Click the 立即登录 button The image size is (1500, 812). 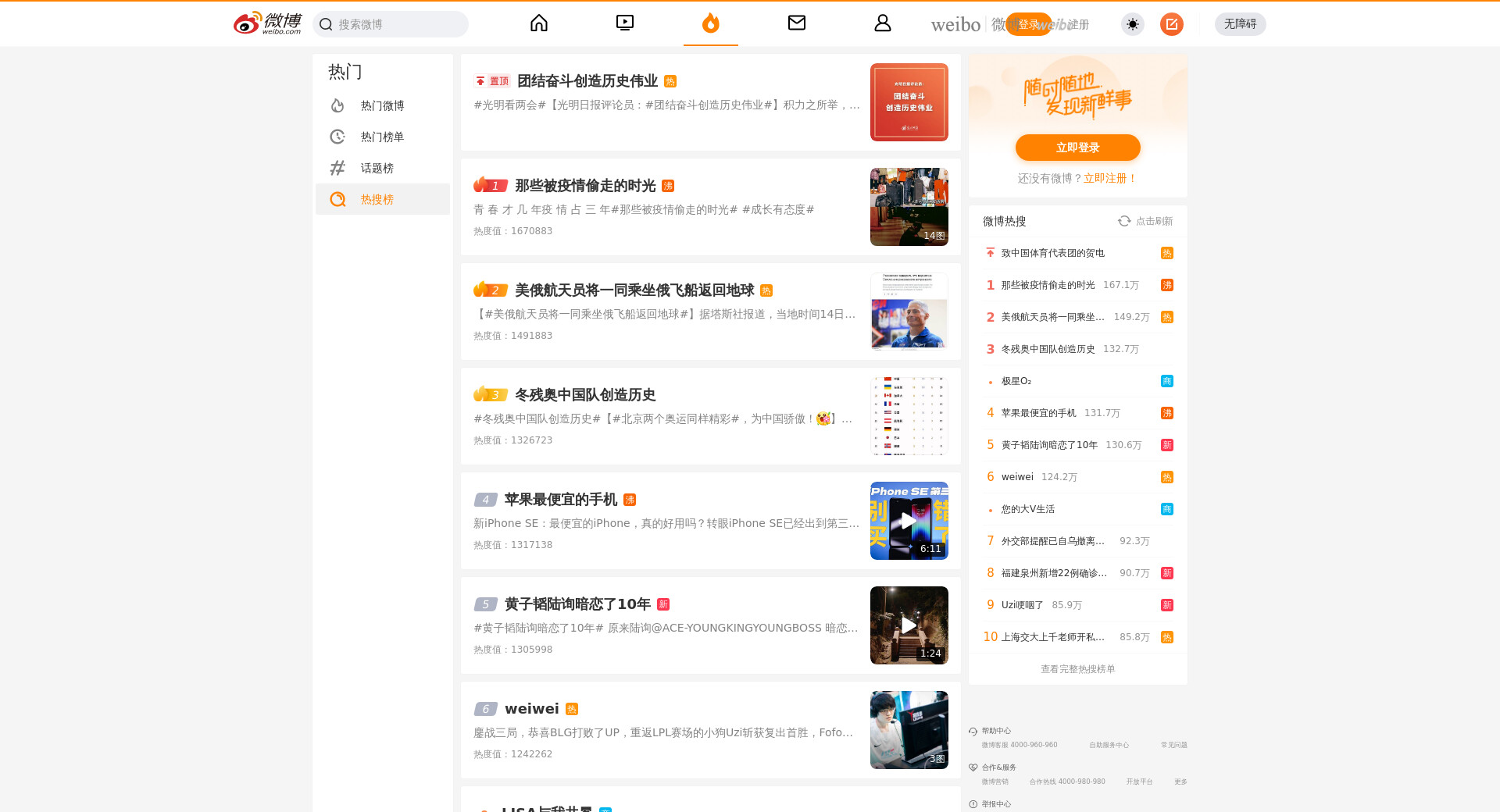(x=1078, y=148)
